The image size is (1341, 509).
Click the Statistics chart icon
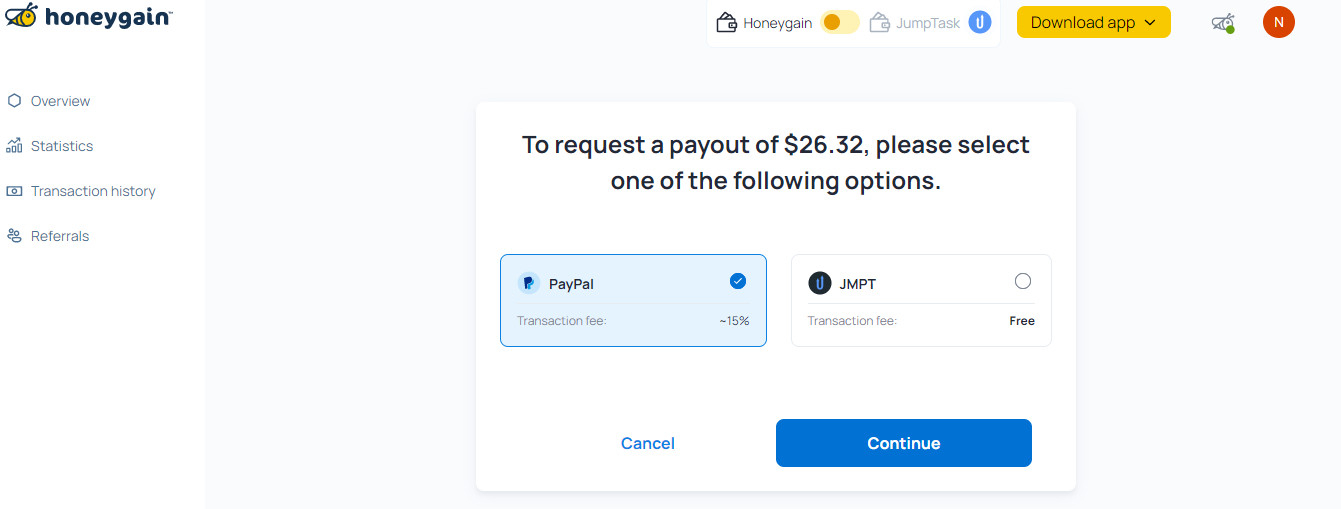point(14,146)
